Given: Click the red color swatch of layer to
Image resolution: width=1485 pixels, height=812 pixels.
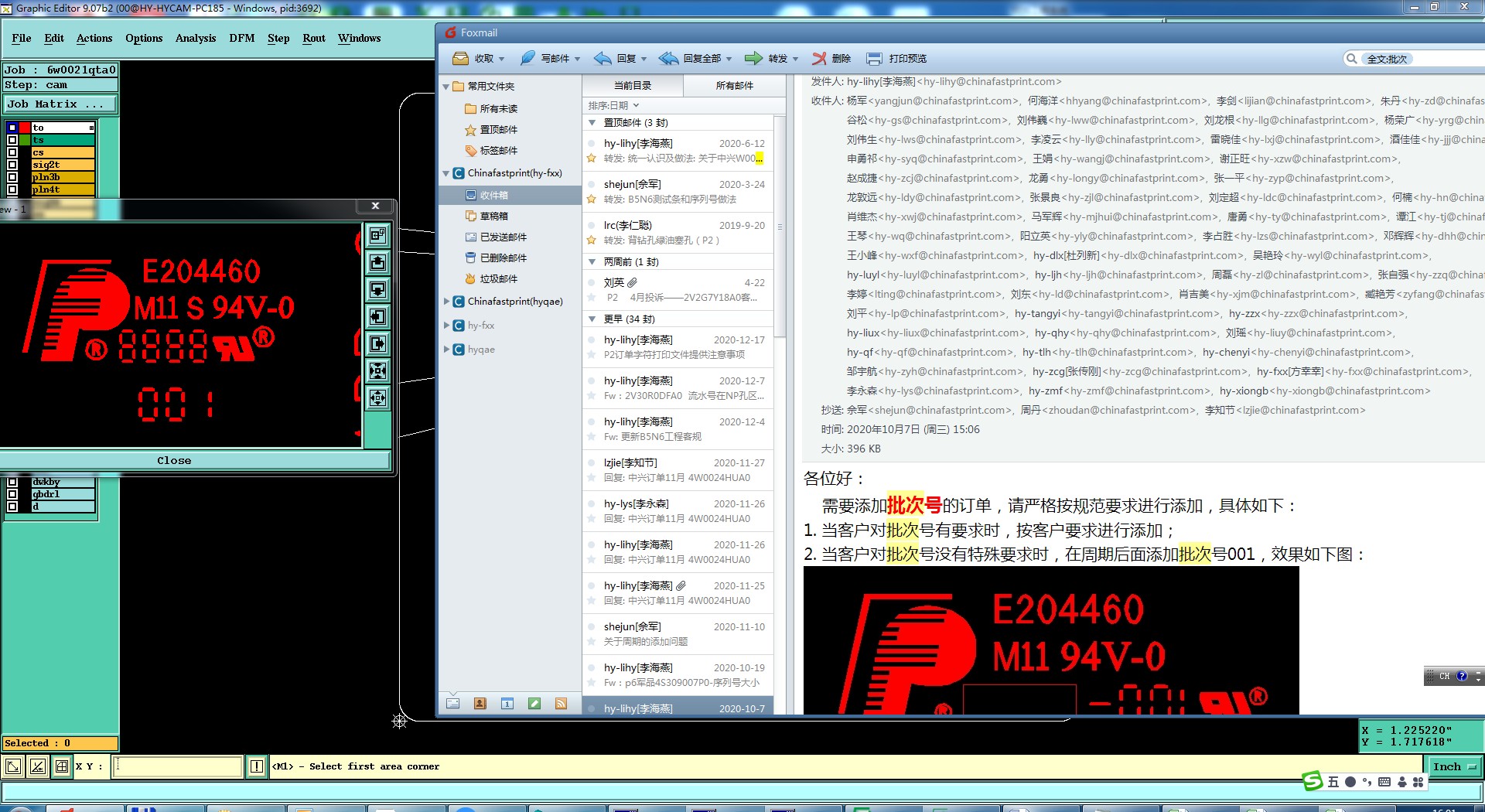Looking at the screenshot, I should pos(25,128).
